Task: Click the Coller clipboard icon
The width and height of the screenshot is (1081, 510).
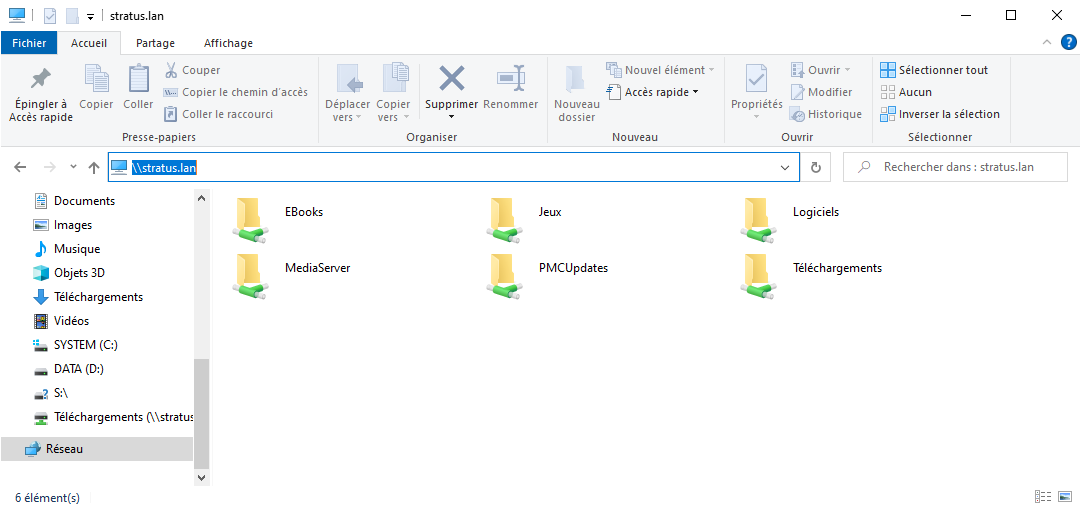Action: coord(138,79)
